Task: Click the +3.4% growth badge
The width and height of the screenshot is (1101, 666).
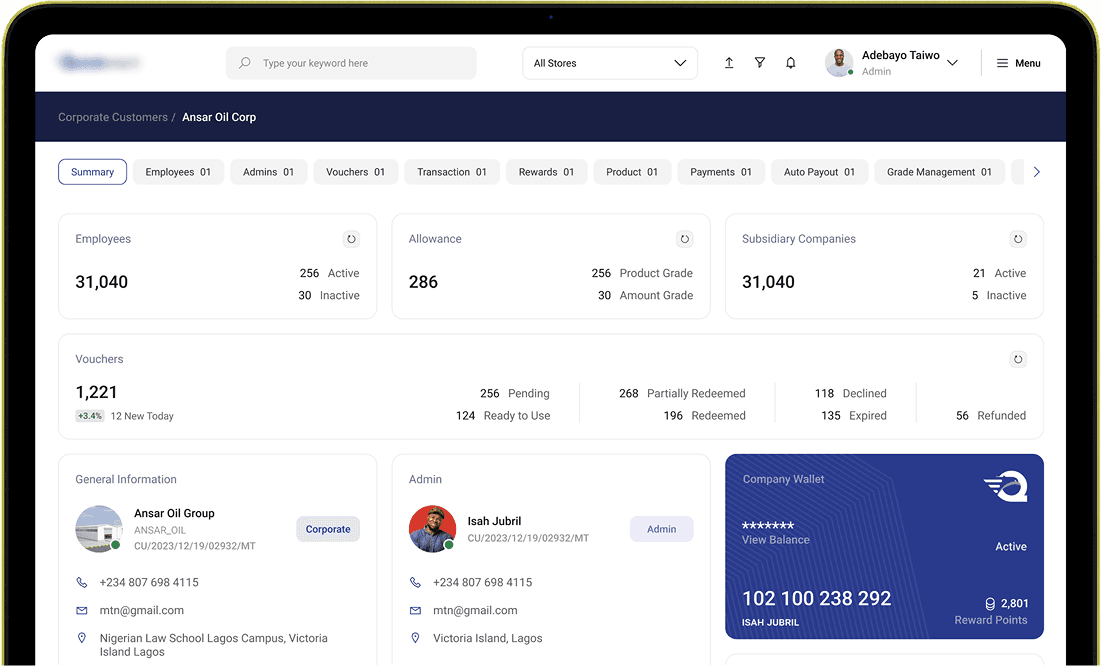Action: click(90, 416)
